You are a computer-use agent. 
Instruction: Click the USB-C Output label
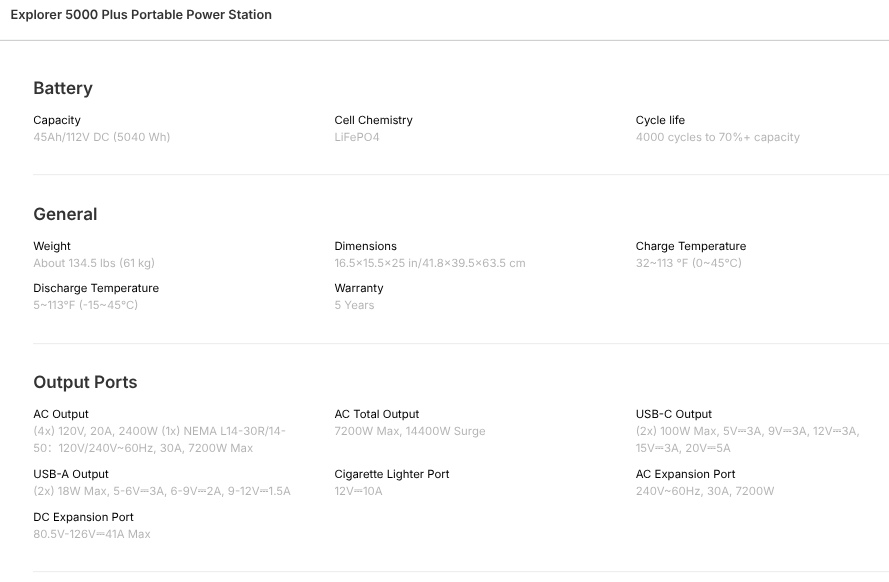pos(674,414)
